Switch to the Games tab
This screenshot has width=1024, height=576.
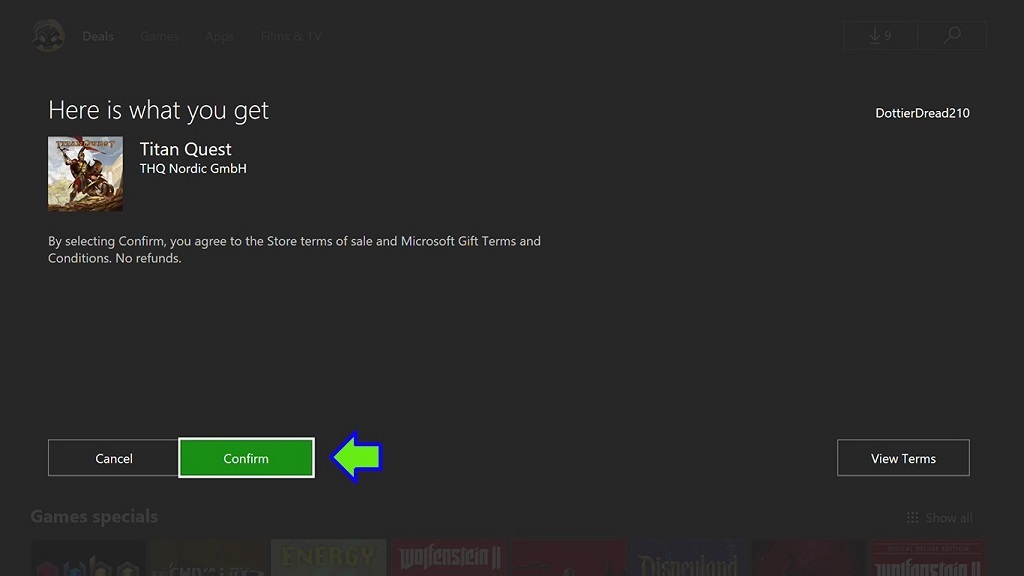click(x=159, y=37)
